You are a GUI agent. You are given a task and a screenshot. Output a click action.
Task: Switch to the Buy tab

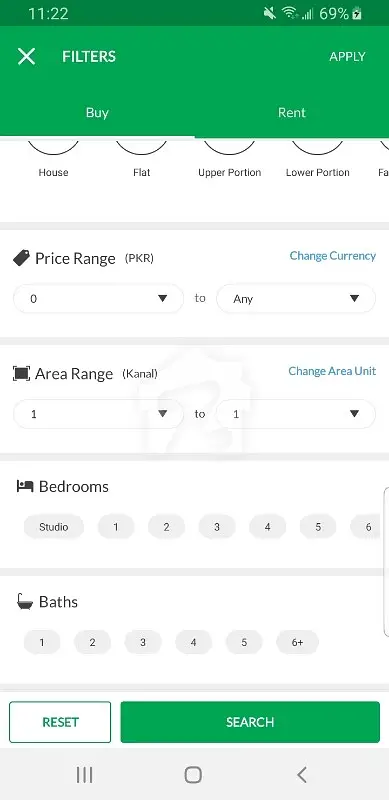97,113
